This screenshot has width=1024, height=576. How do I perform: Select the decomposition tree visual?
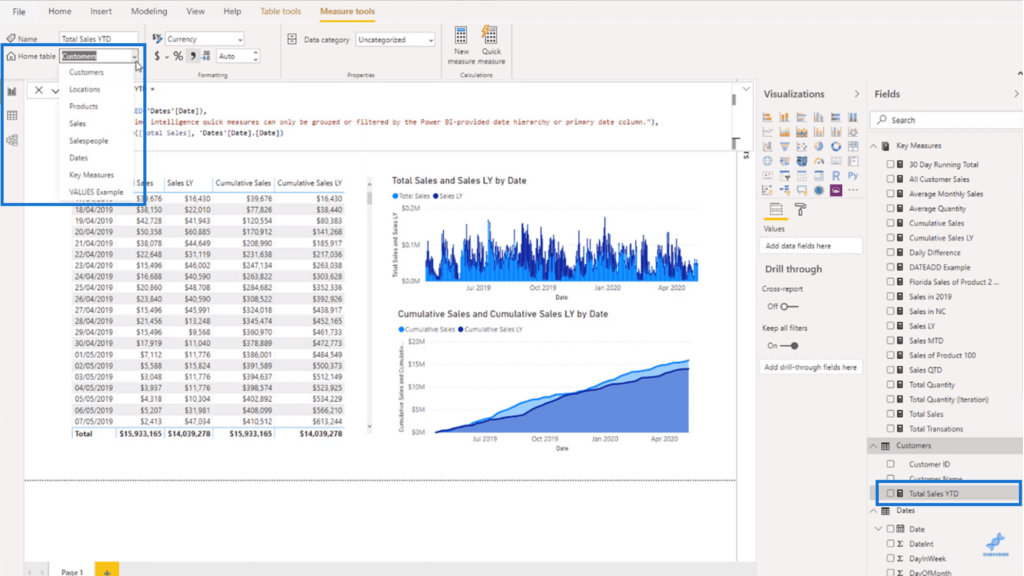pos(784,190)
